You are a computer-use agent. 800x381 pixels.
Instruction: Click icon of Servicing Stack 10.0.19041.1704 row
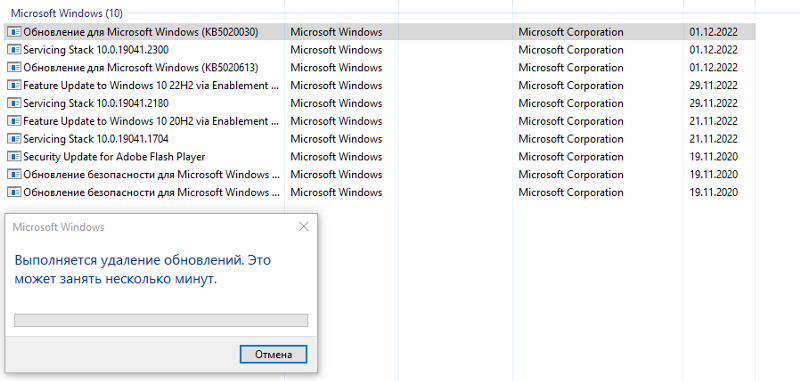click(x=14, y=139)
